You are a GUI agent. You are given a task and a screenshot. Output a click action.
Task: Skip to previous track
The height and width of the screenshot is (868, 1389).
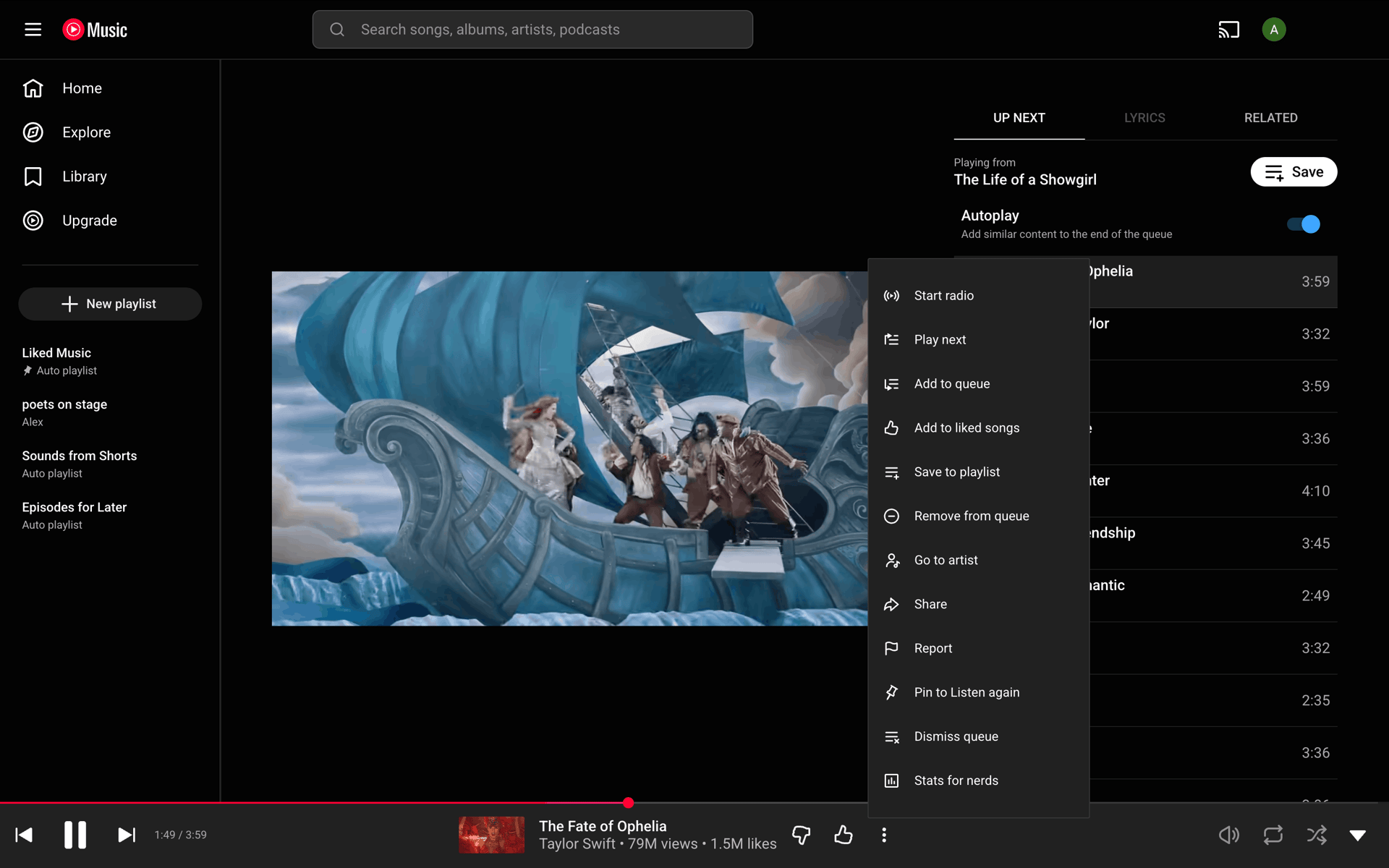click(x=24, y=835)
